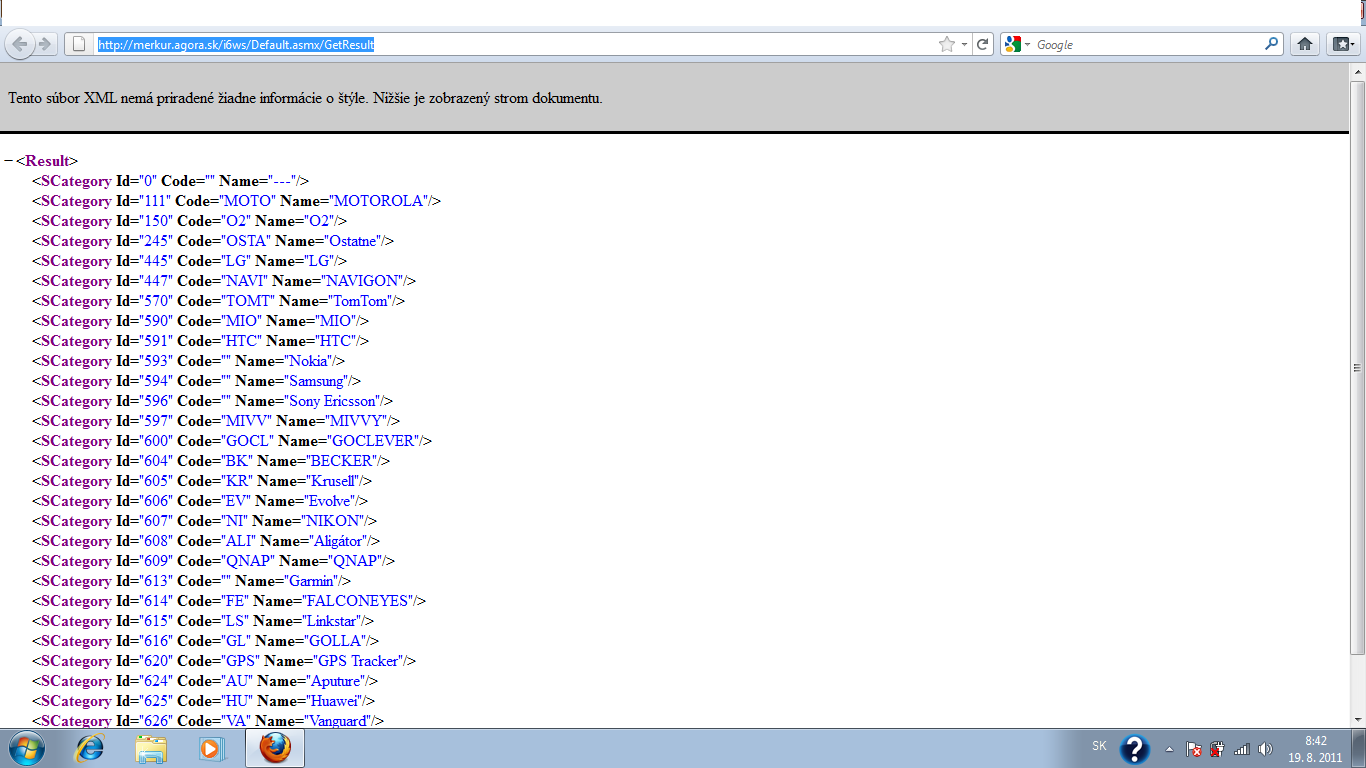Select the row with Name Ostatne

(x=213, y=241)
